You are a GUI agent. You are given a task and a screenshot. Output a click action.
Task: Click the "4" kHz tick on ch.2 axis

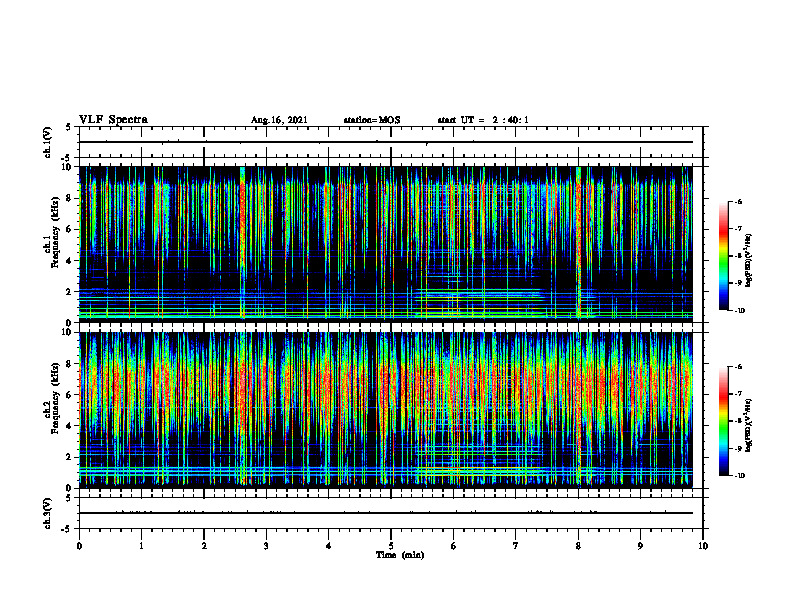click(70, 426)
